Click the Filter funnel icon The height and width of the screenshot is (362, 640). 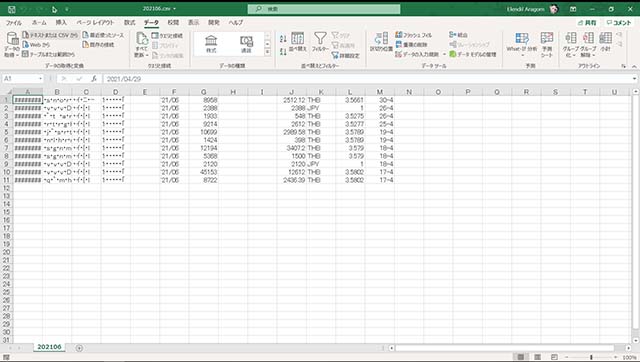pyautogui.click(x=320, y=38)
